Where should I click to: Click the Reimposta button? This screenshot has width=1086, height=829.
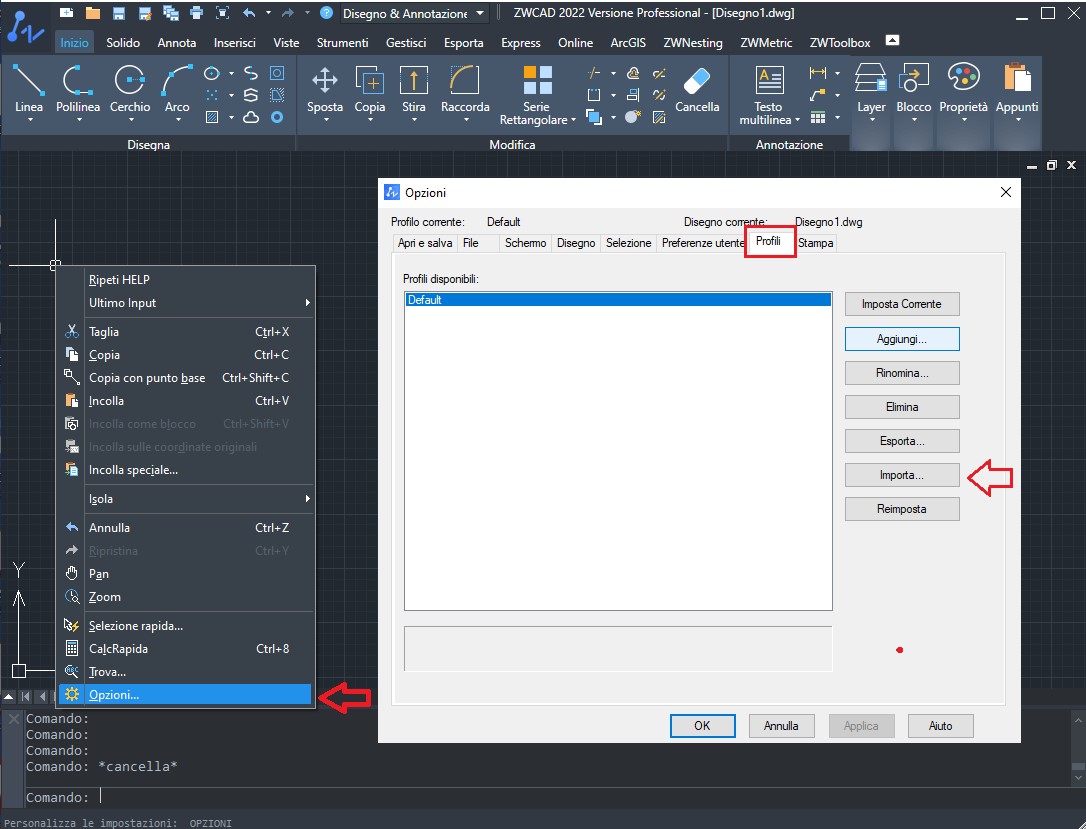902,509
